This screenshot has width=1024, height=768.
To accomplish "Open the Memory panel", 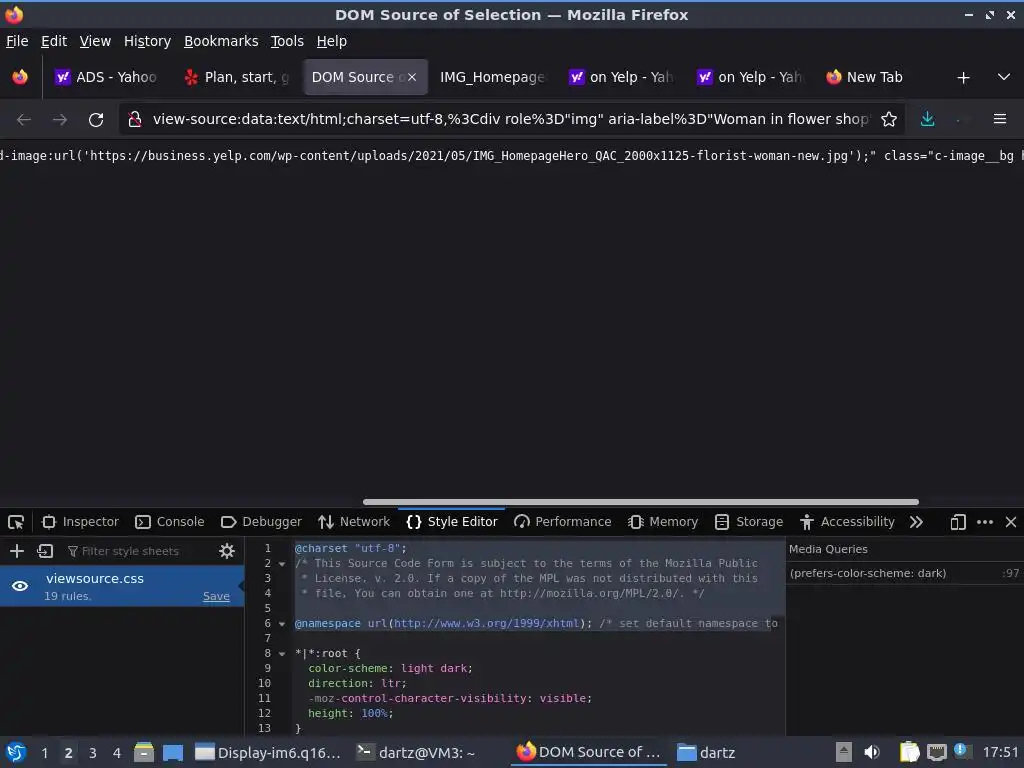I will (x=663, y=522).
